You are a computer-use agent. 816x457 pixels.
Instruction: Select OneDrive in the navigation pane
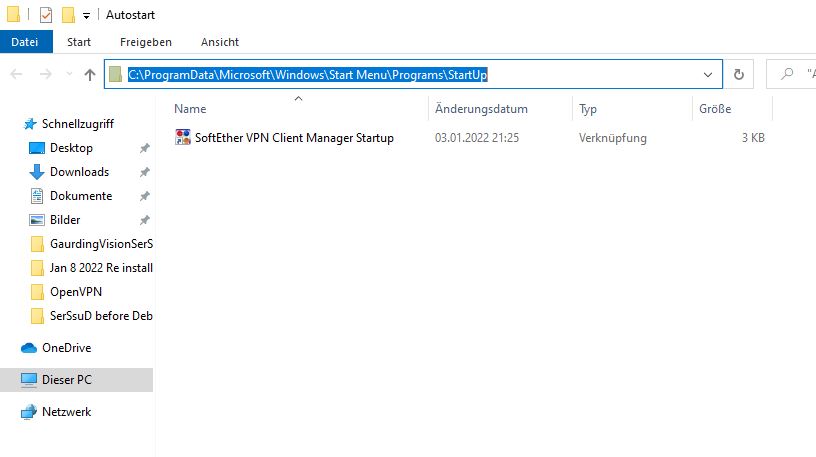66,348
